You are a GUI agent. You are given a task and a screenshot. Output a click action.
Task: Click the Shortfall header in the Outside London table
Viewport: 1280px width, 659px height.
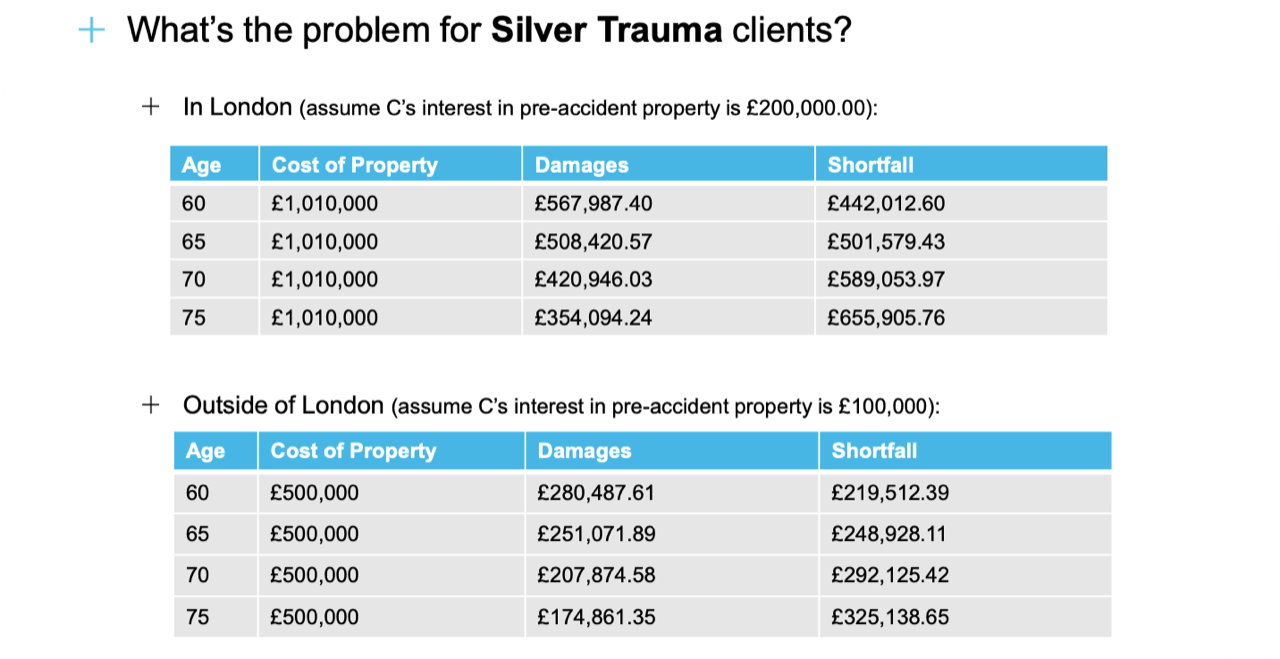click(874, 451)
